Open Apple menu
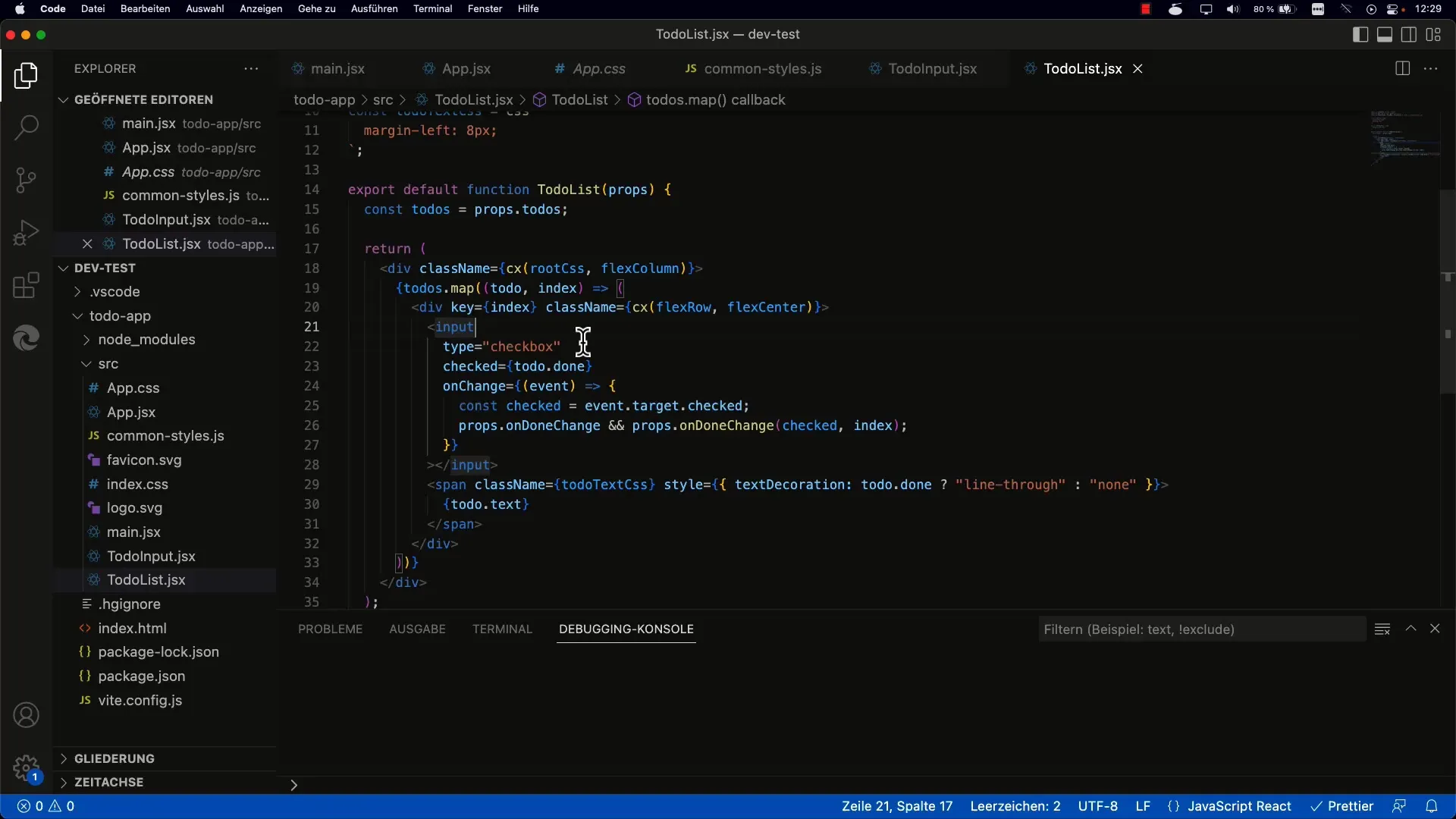Viewport: 1456px width, 819px height. pyautogui.click(x=20, y=9)
